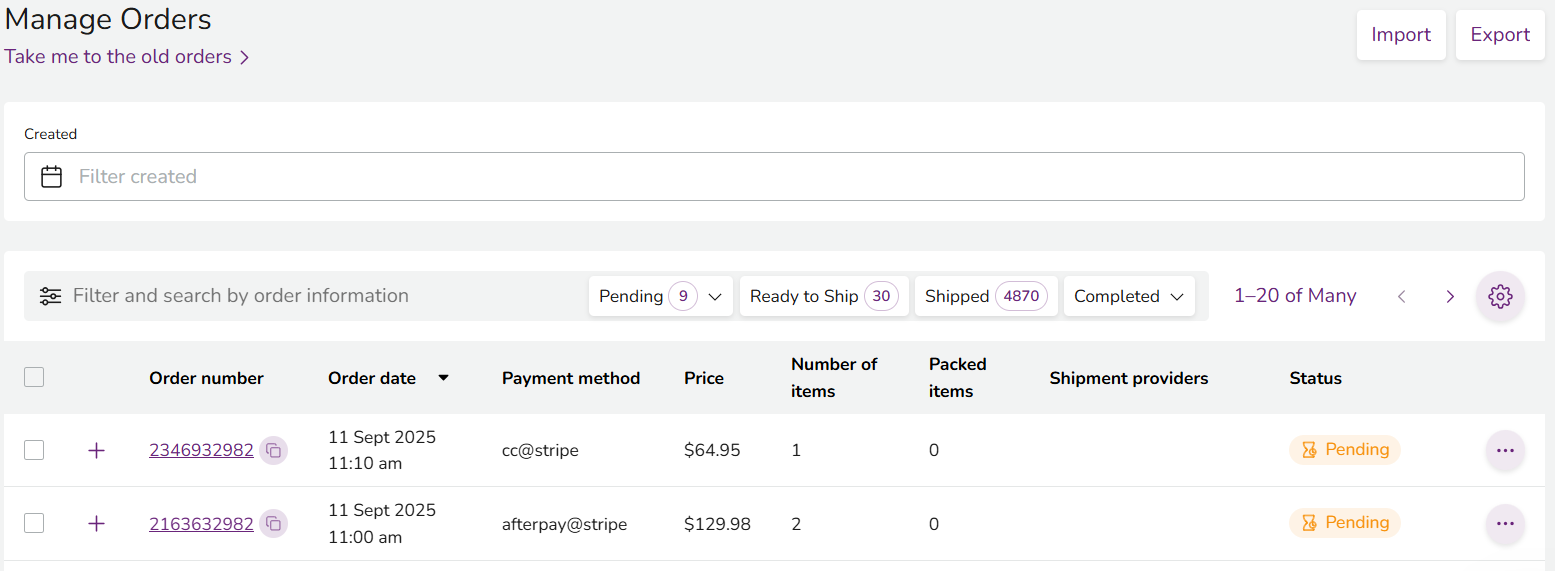The width and height of the screenshot is (1555, 571).
Task: Sort by Order date column arrow
Action: click(x=443, y=378)
